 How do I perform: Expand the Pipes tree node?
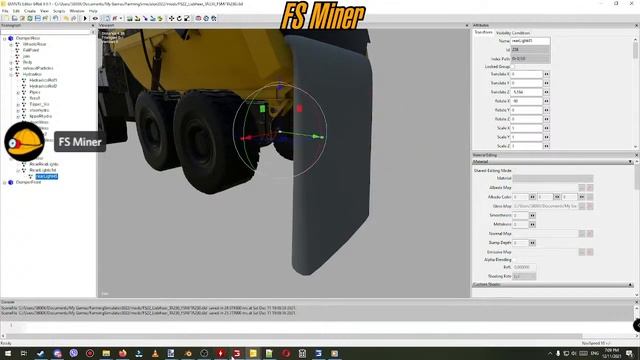pyautogui.click(x=18, y=93)
